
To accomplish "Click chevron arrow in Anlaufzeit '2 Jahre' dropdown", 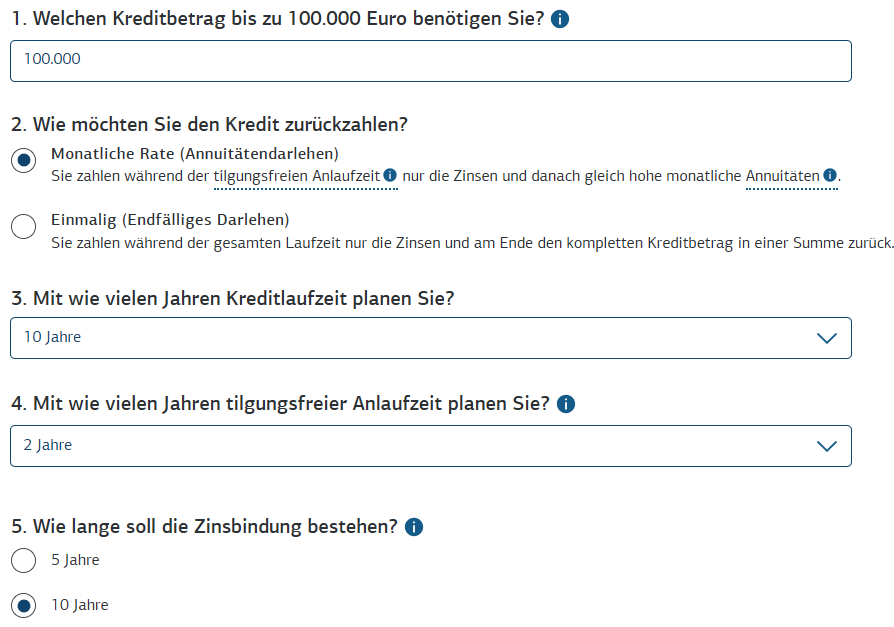I will click(826, 446).
